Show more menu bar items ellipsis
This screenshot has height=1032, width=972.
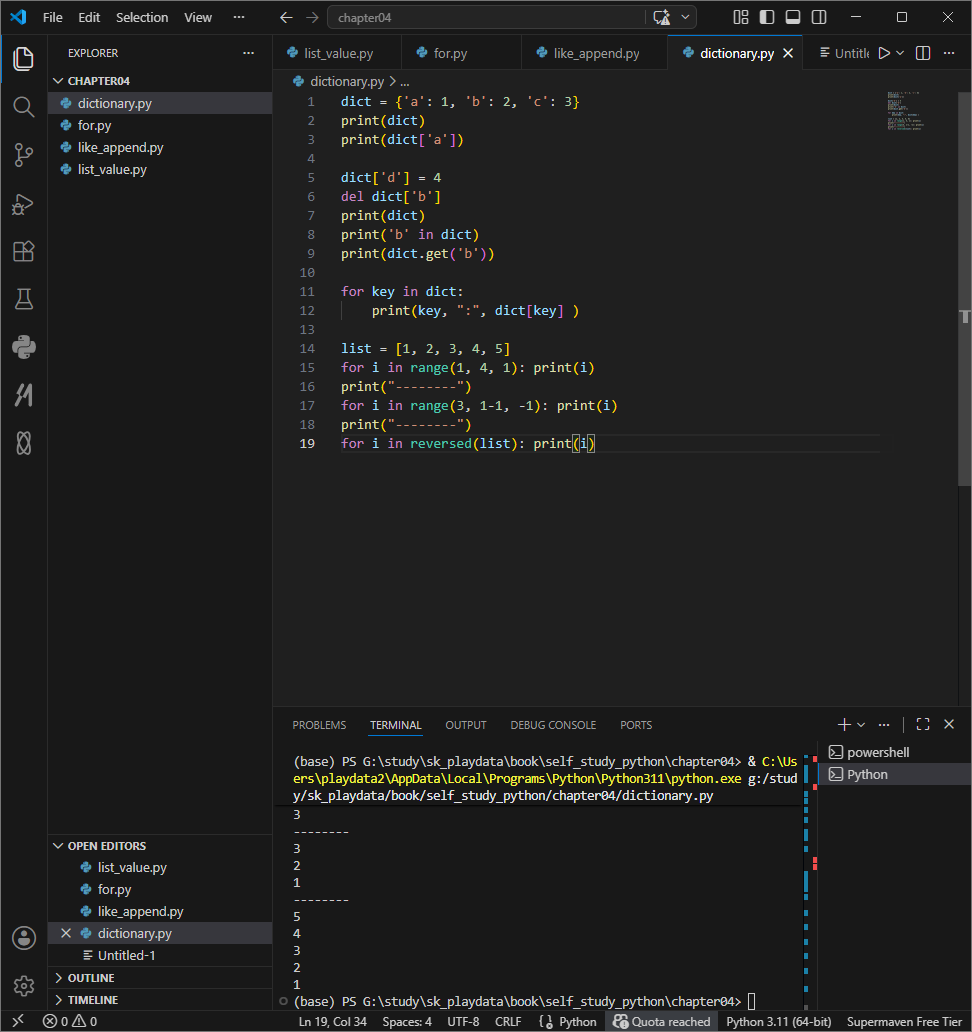(239, 18)
